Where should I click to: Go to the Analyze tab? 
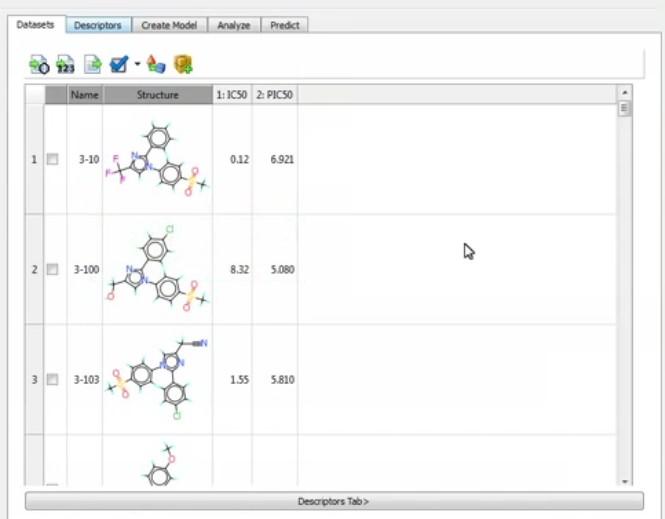234,25
